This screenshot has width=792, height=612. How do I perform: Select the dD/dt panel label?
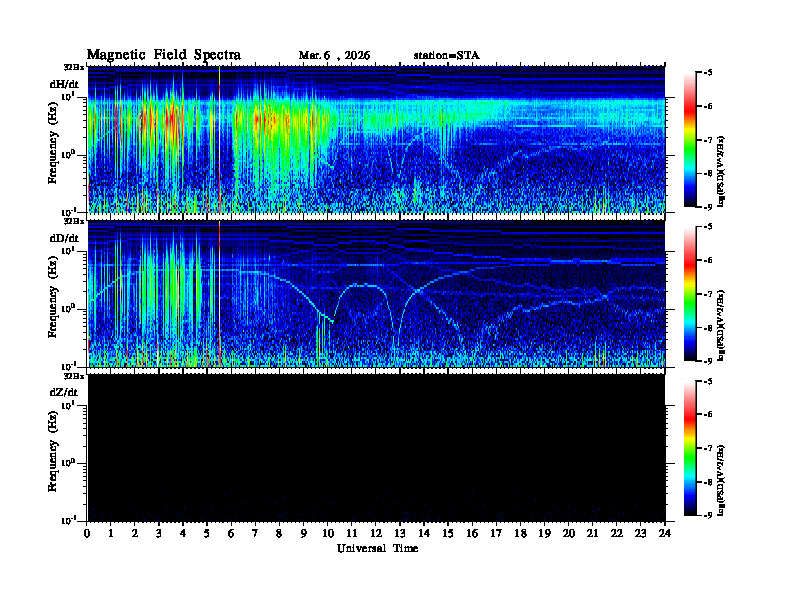[64, 238]
